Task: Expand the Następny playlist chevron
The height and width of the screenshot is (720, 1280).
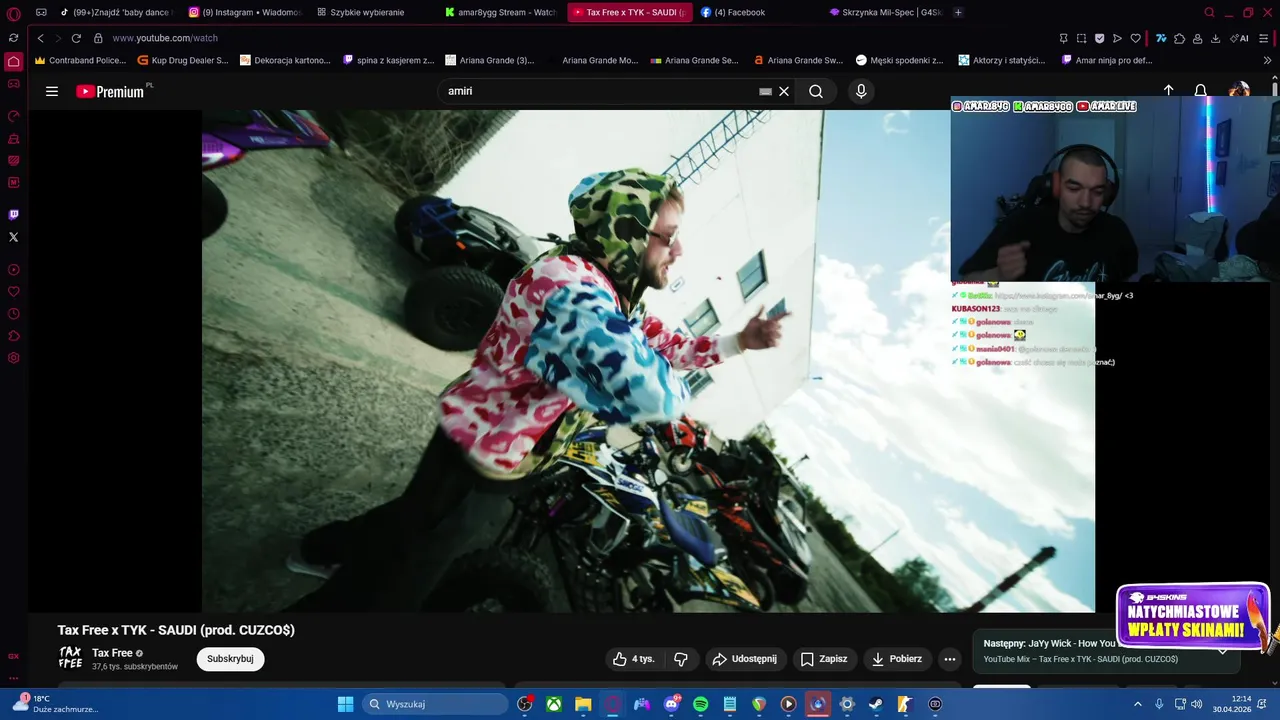Action: point(1222,651)
